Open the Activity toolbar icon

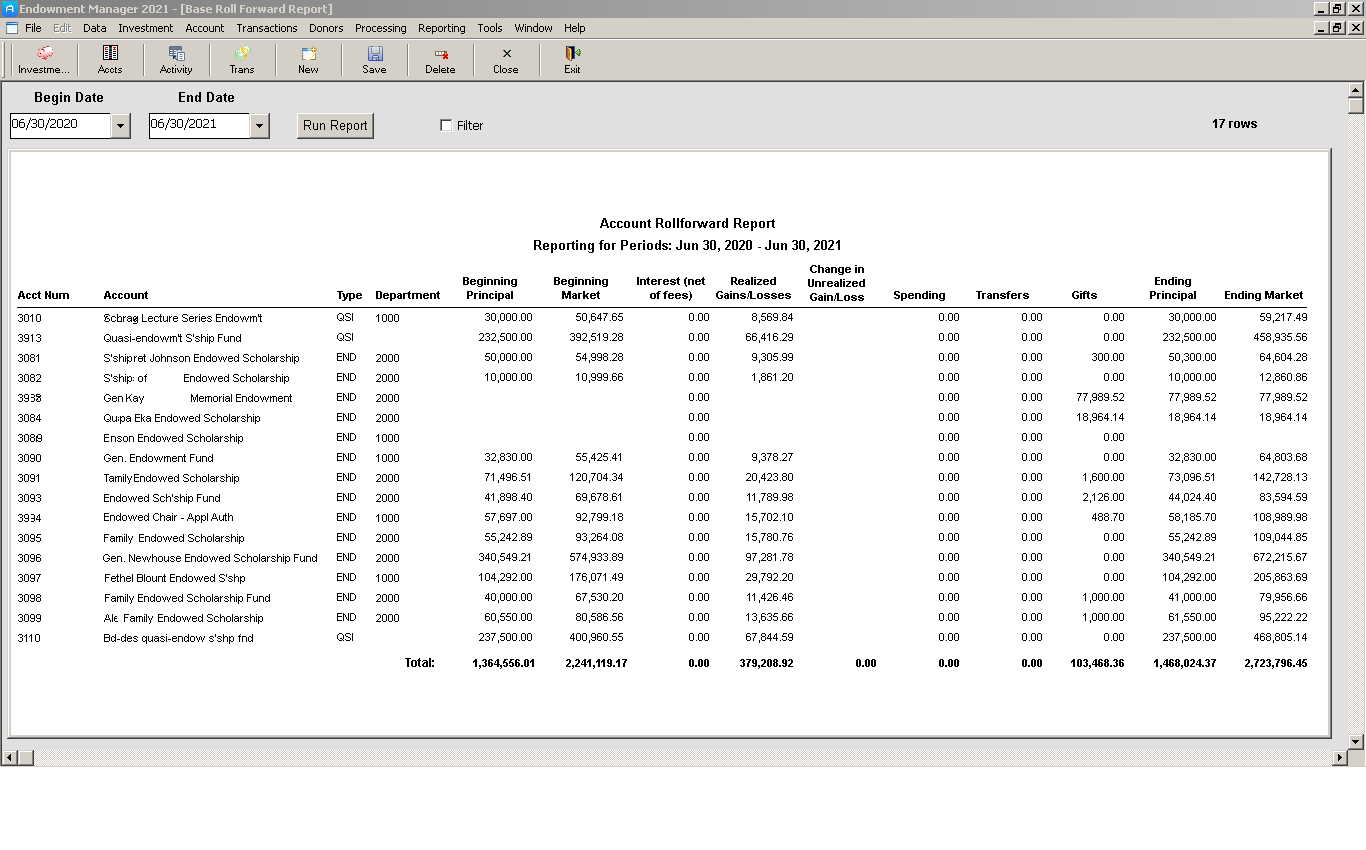point(176,60)
